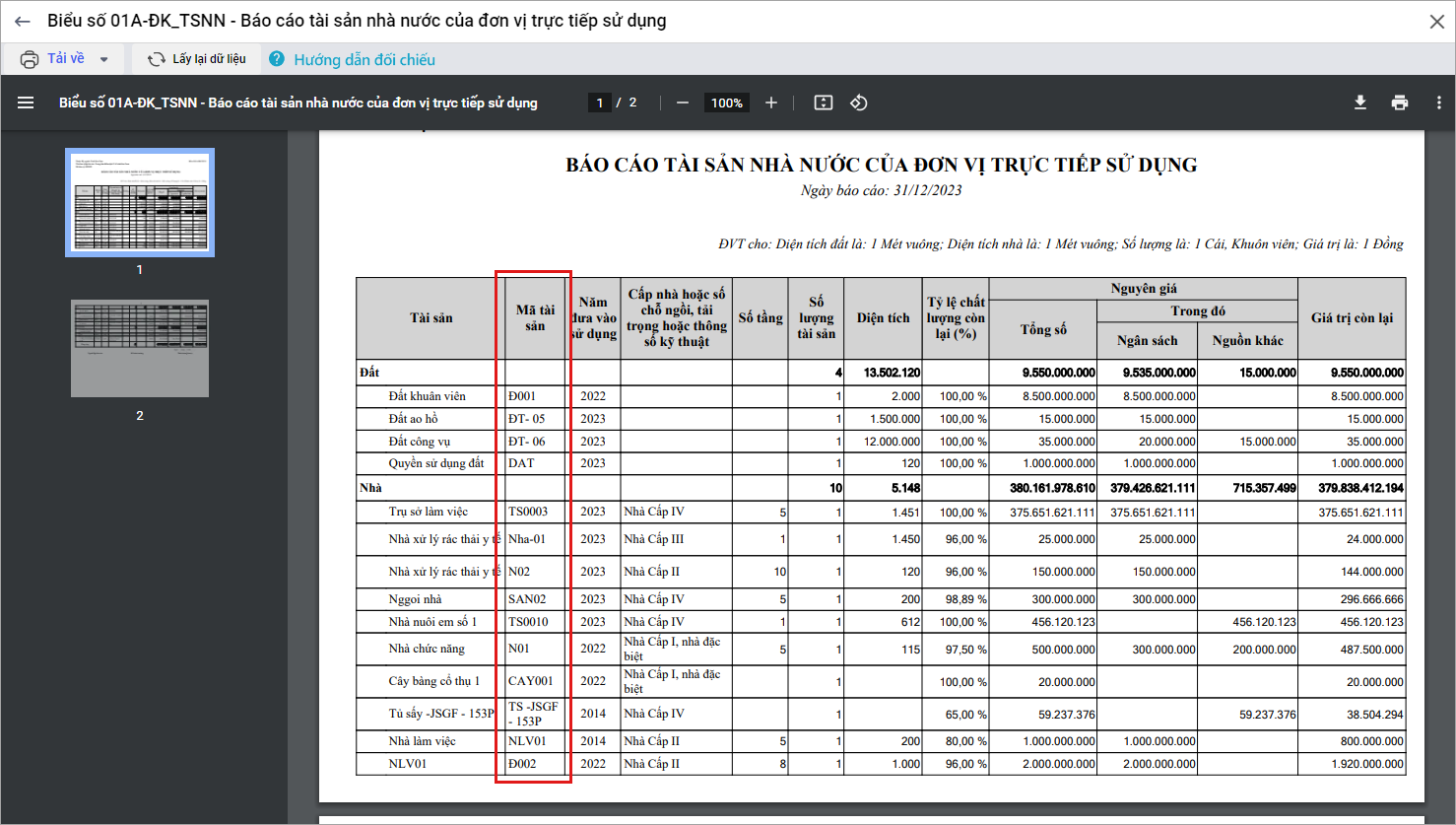This screenshot has height=825, width=1456.
Task: Toggle the PDF sidebar hamburger menu
Action: pyautogui.click(x=26, y=103)
